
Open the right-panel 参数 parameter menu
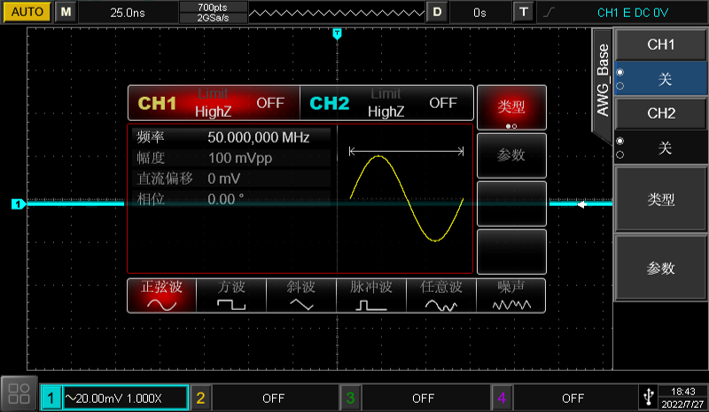(x=661, y=268)
